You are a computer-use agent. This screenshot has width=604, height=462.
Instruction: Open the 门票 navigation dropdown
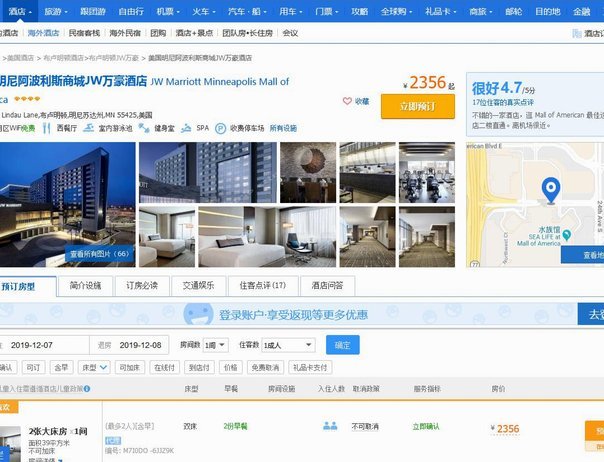click(327, 12)
